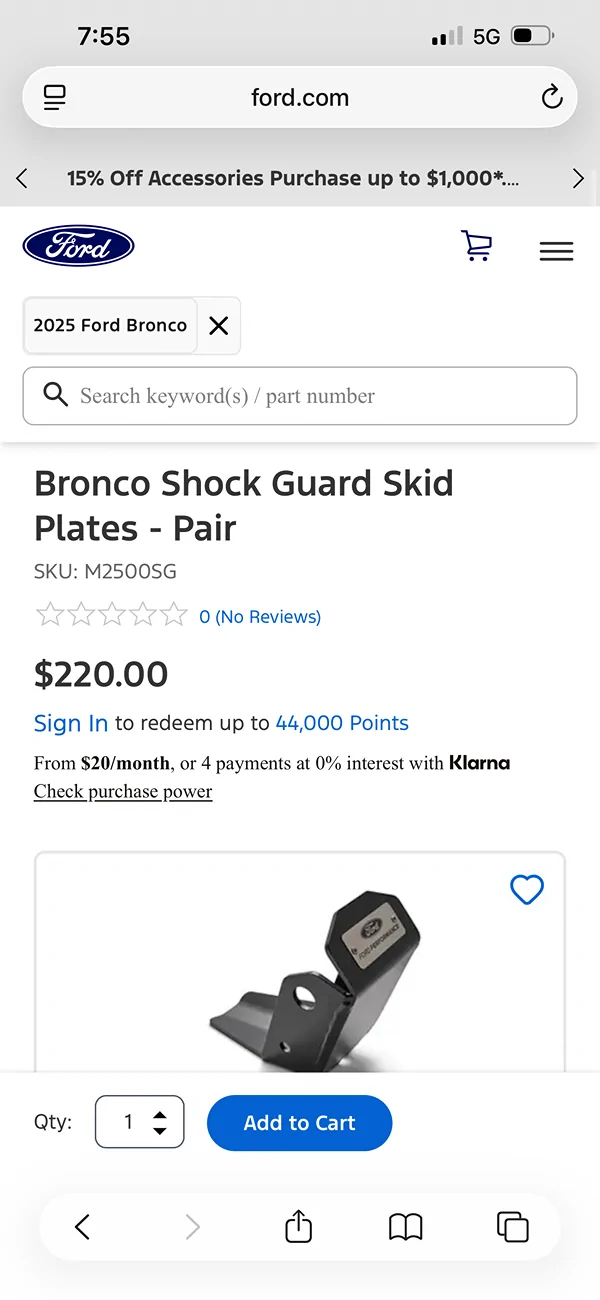The height and width of the screenshot is (1300, 600).
Task: Open Safari bookmarks
Action: pyautogui.click(x=405, y=1226)
